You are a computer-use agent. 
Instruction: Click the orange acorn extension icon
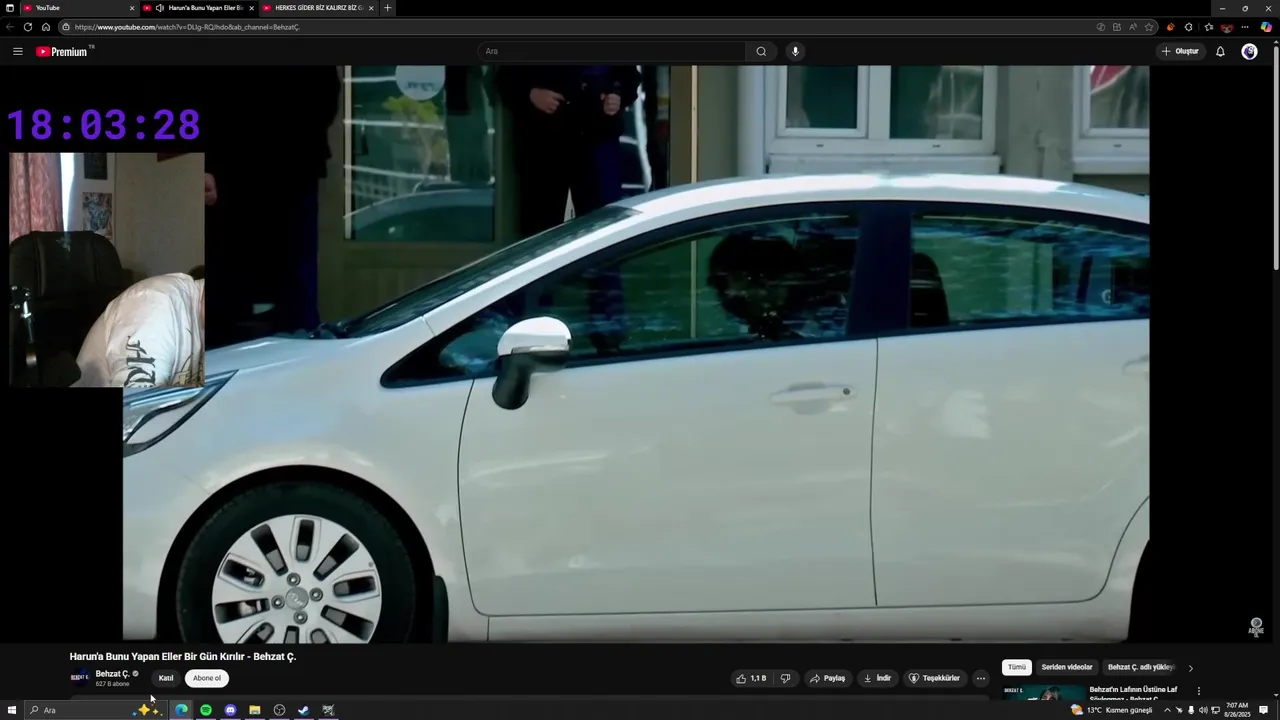[1170, 27]
